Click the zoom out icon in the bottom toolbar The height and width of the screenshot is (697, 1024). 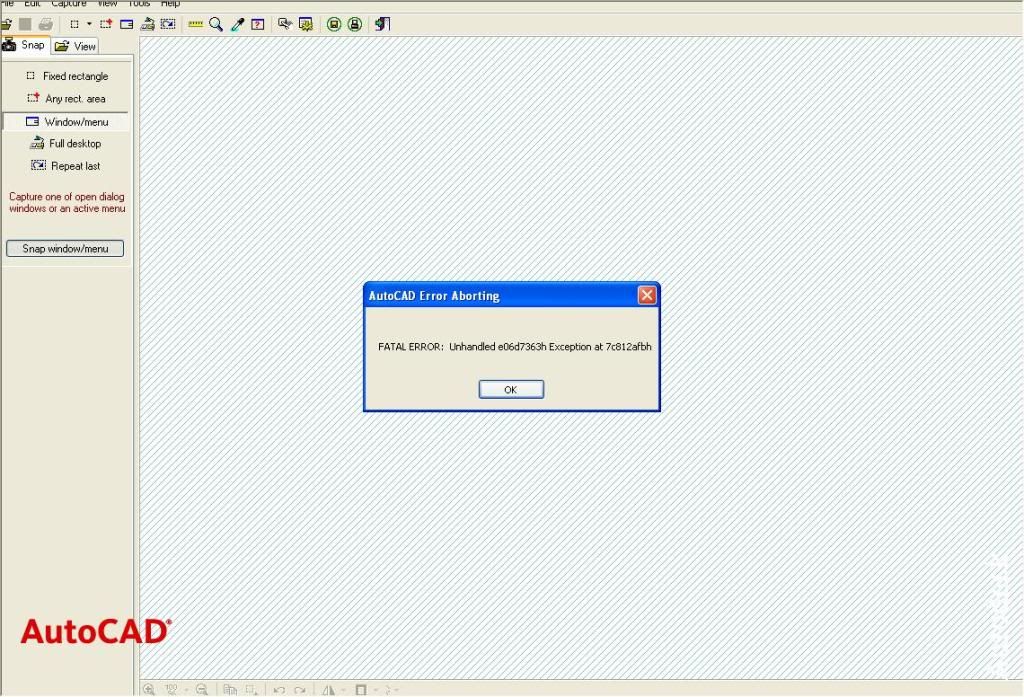[202, 690]
